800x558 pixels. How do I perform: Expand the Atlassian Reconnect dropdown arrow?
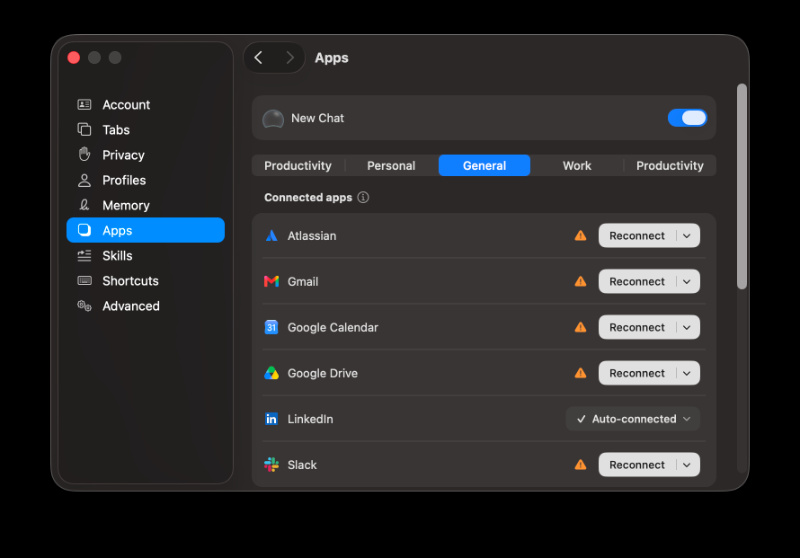pos(687,236)
